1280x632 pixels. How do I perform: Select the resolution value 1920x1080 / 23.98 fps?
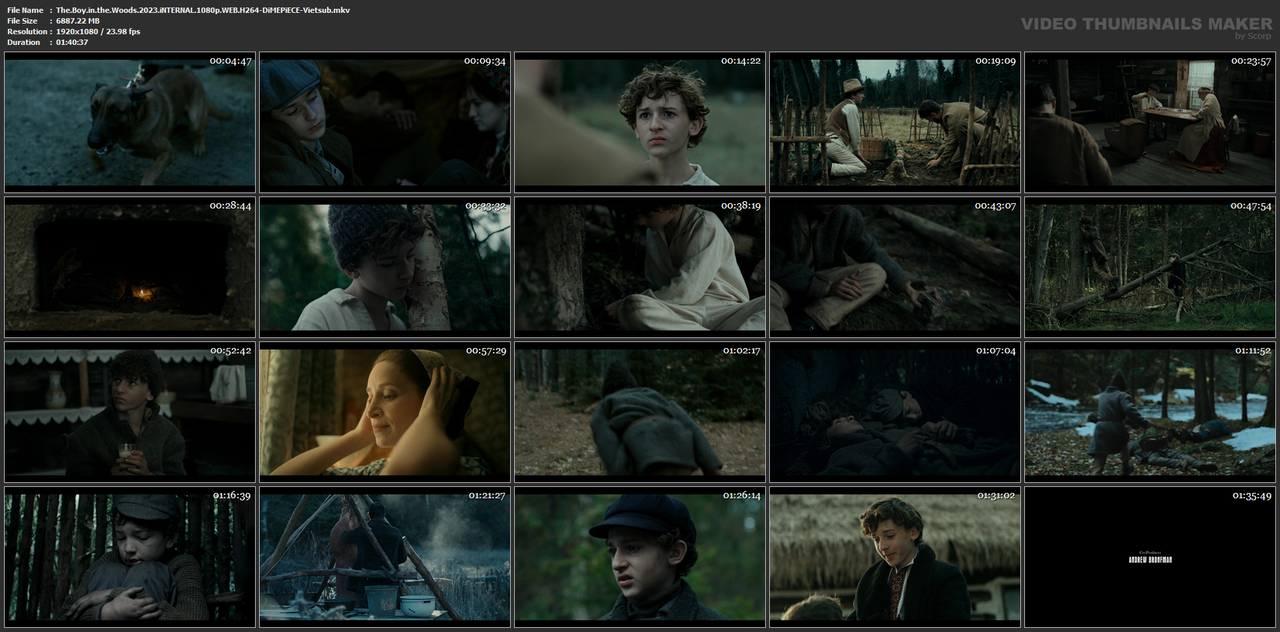coord(98,32)
